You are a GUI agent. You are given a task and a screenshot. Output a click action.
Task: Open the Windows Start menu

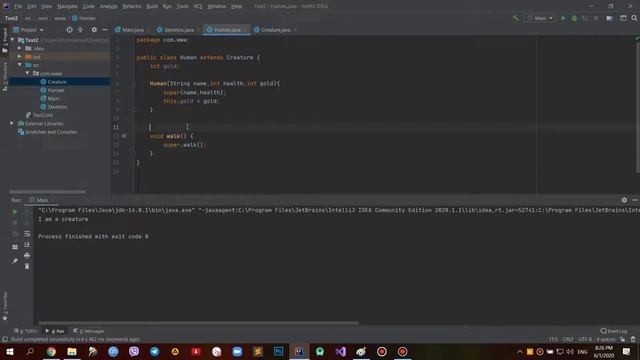coord(10,351)
